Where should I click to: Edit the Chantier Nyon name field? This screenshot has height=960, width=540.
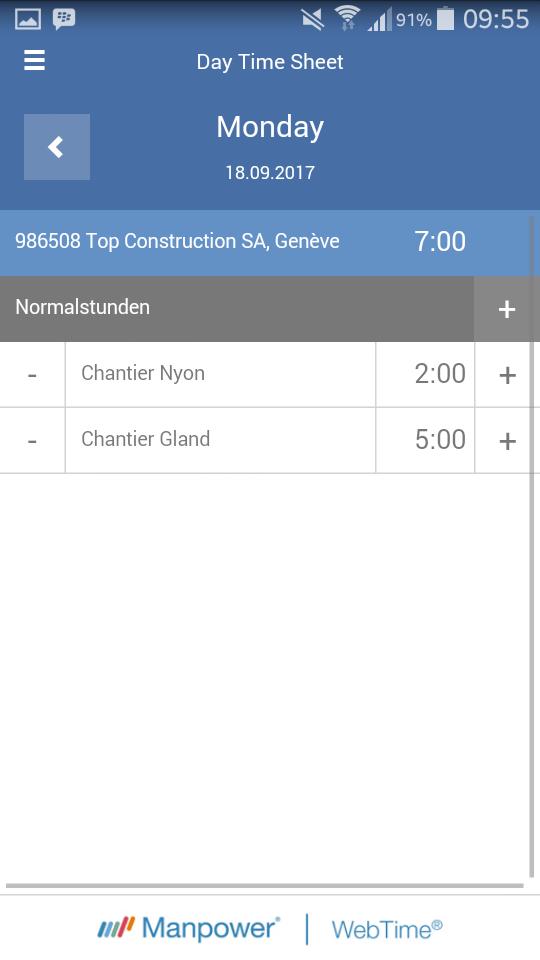[220, 375]
